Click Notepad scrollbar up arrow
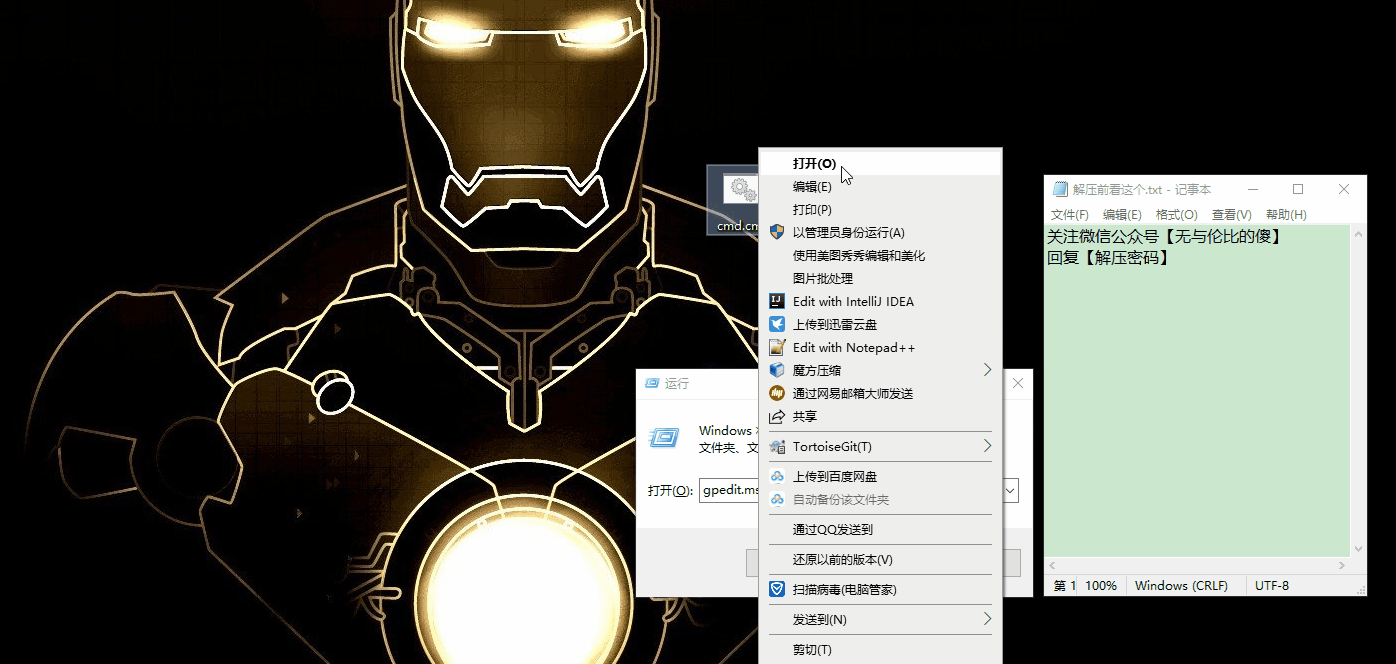1396x664 pixels. pyautogui.click(x=1358, y=234)
